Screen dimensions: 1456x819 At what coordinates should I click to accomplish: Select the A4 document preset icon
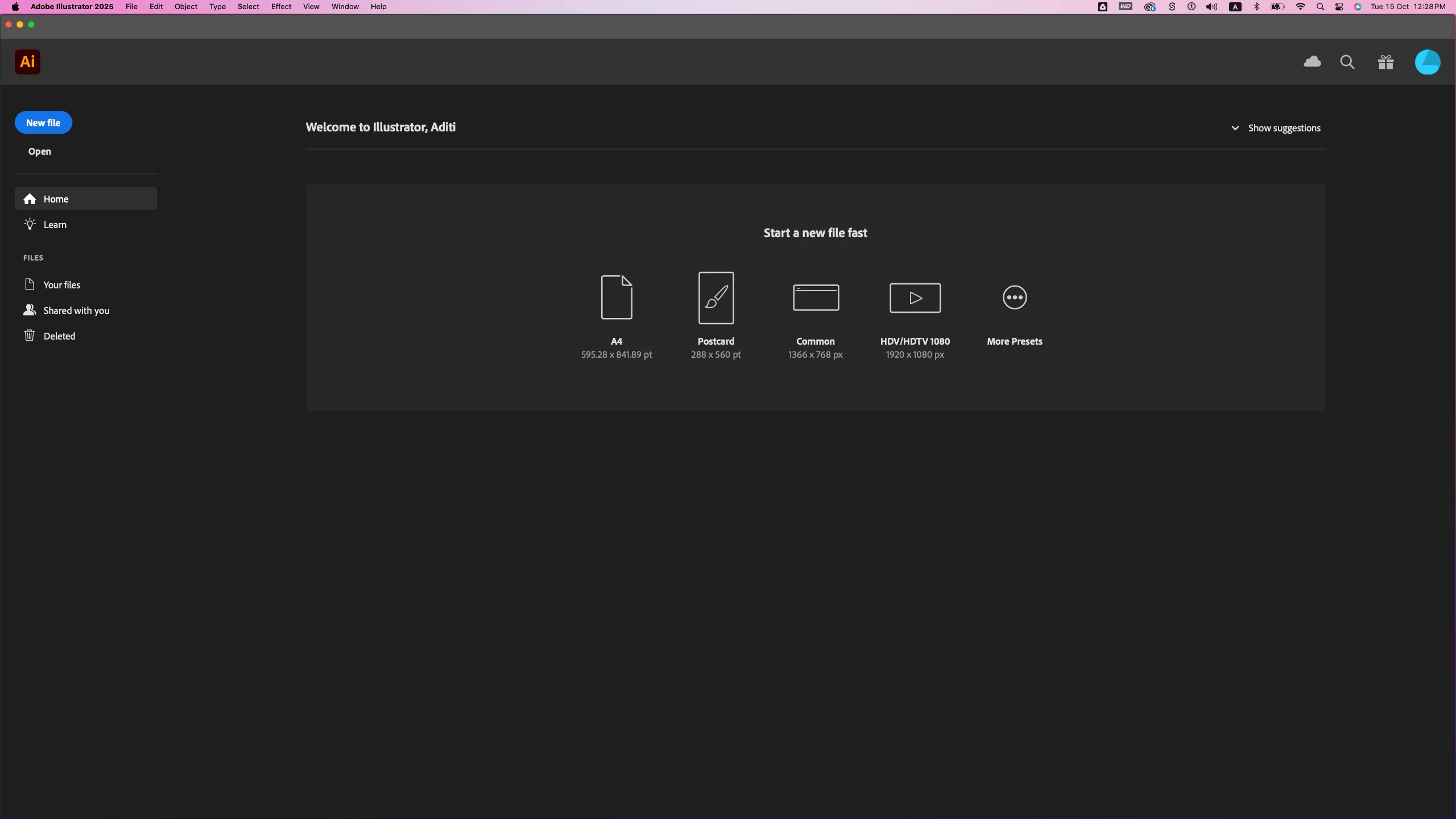(x=617, y=297)
